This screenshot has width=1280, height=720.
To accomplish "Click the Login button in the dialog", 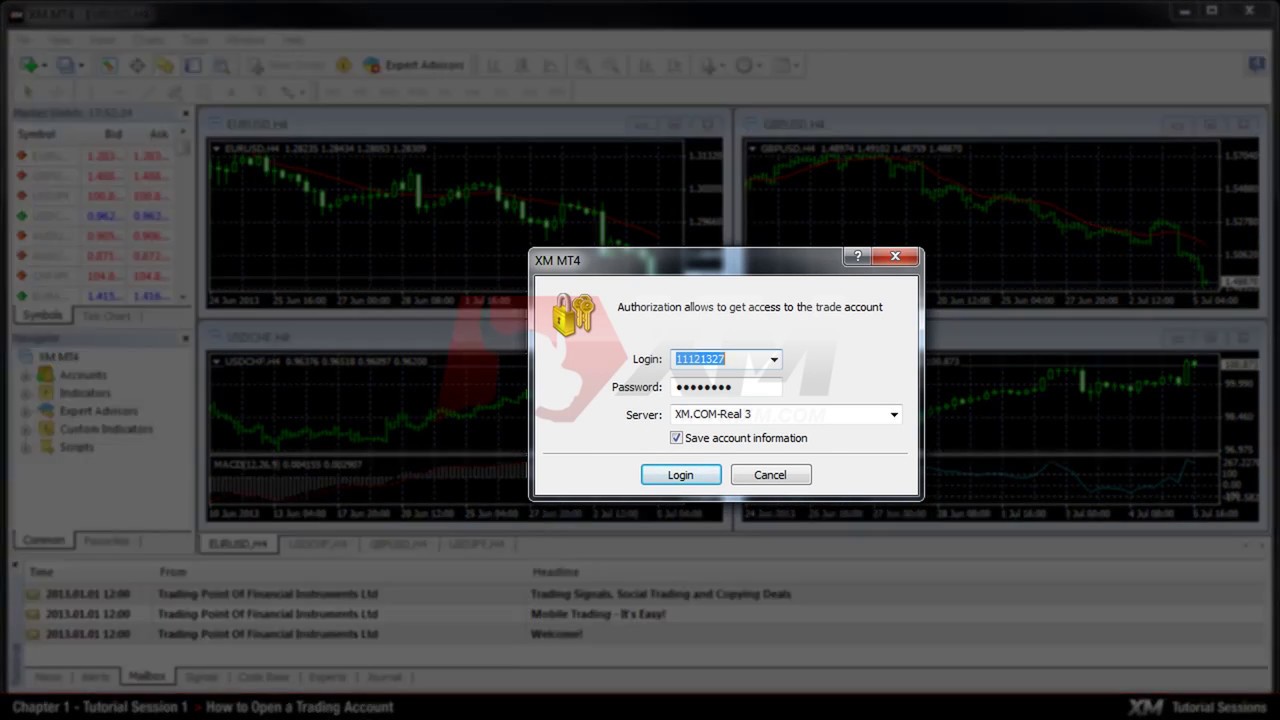I will click(x=681, y=475).
